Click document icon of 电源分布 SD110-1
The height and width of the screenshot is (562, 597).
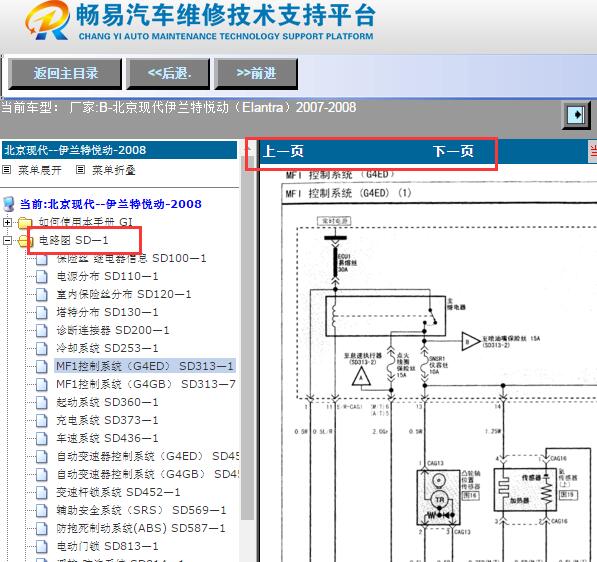(42, 276)
